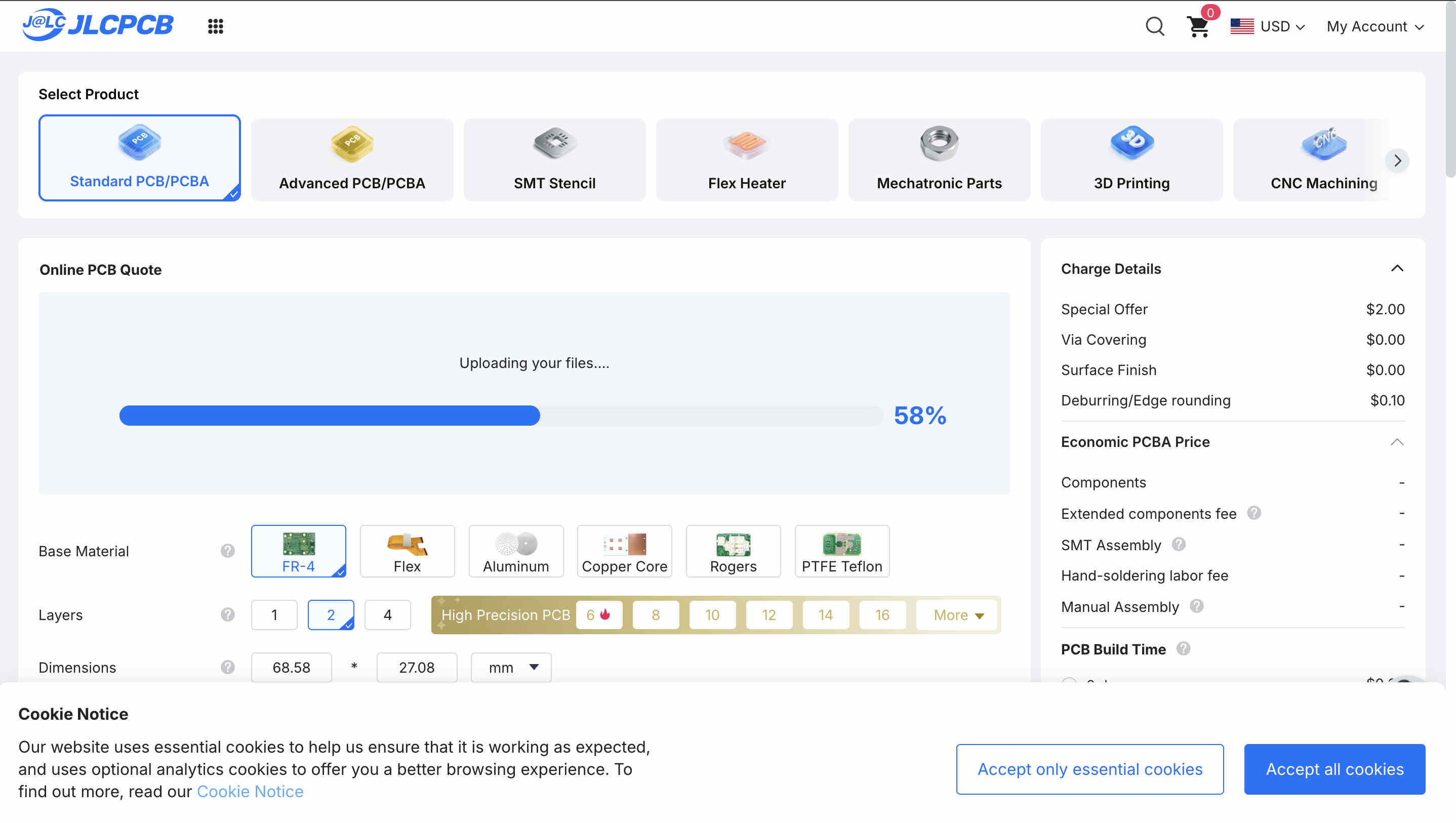Screen dimensions: 1456x823
Task: Open the mm units dropdown
Action: [x=511, y=668]
